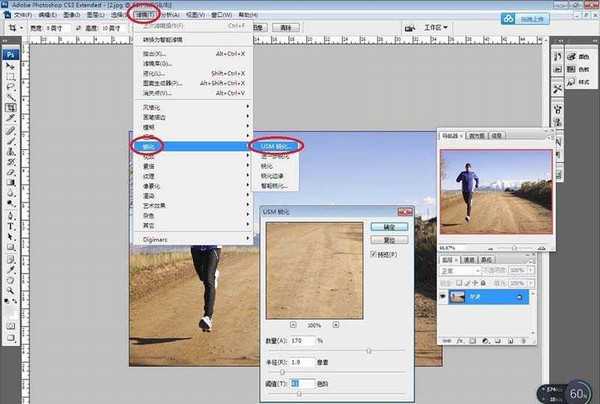The image size is (600, 404).
Task: Select the Rectangular Marquee tool
Action: click(11, 77)
